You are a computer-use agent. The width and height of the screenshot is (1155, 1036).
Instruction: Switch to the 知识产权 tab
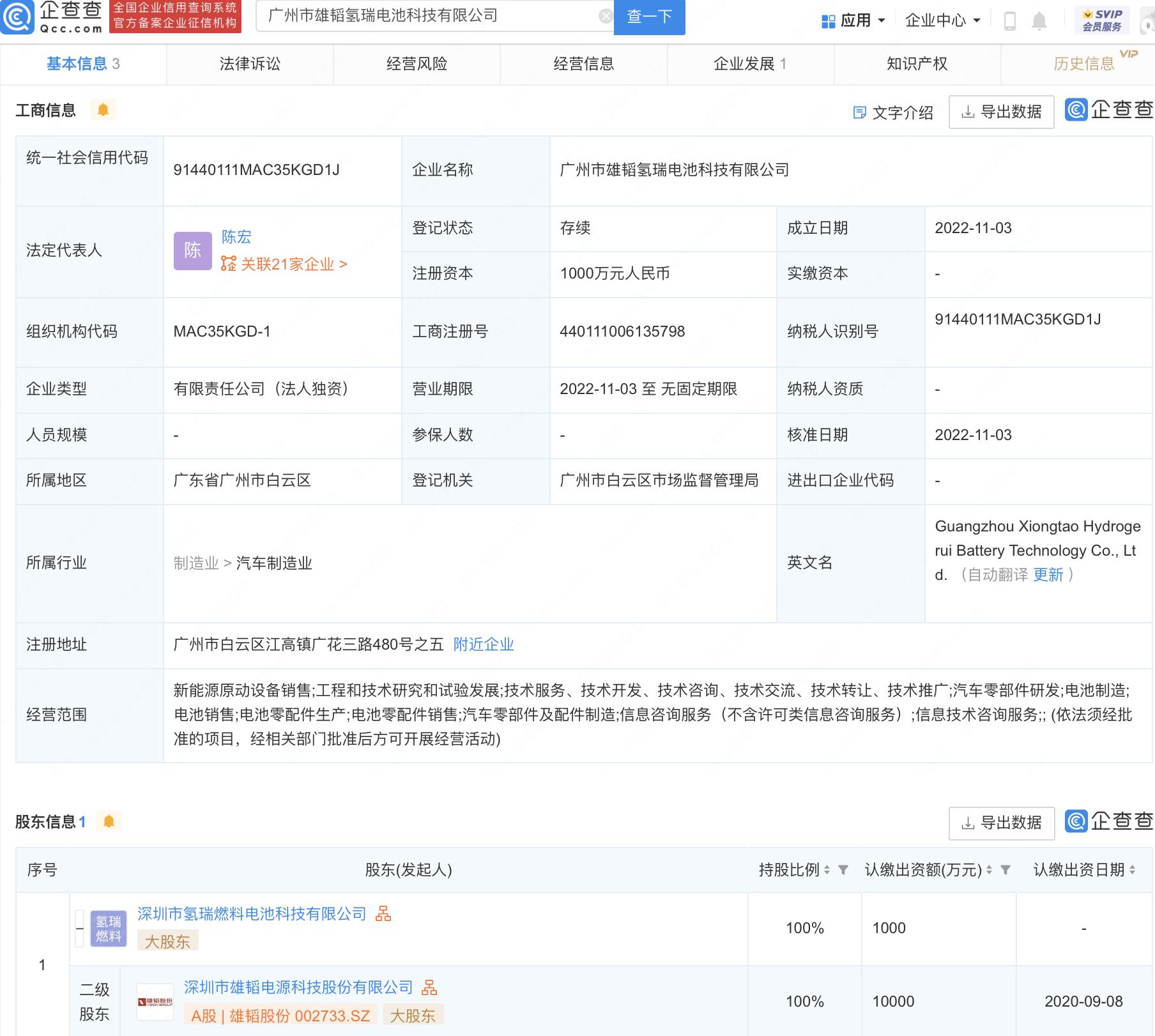click(x=917, y=64)
